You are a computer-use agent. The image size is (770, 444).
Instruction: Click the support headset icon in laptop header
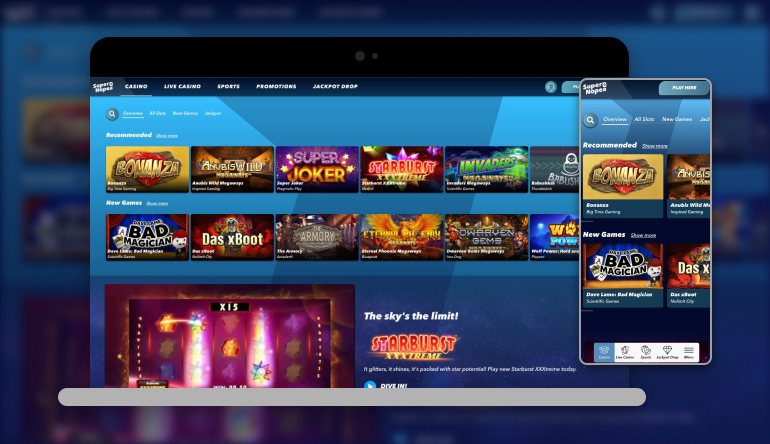(x=550, y=87)
